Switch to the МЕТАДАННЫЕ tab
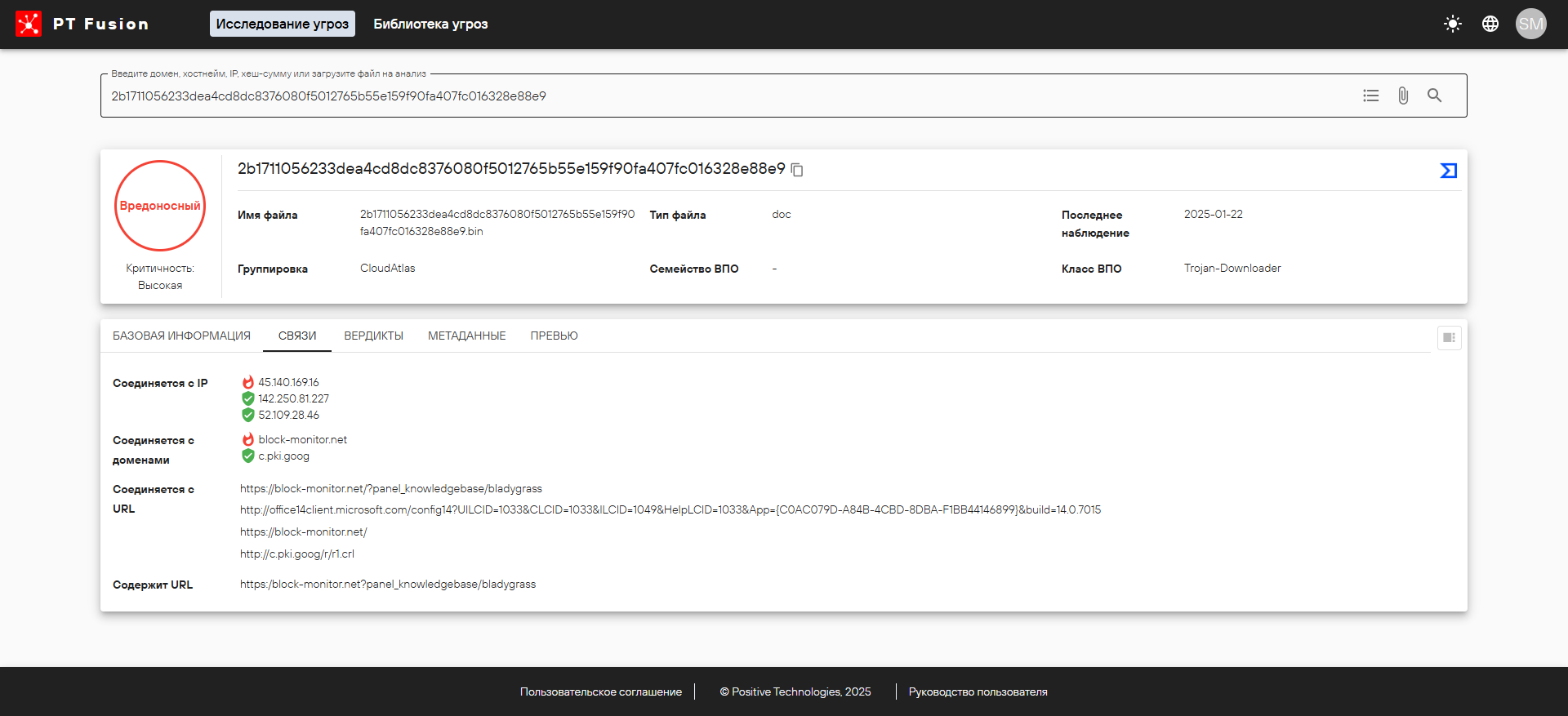This screenshot has height=716, width=1568. coord(466,336)
